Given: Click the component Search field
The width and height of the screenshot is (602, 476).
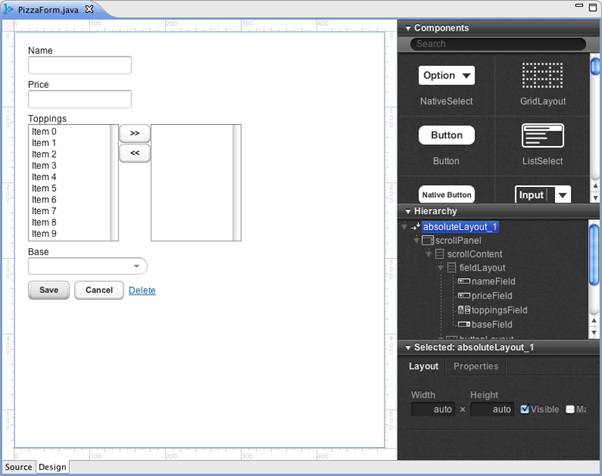Looking at the screenshot, I should point(498,44).
